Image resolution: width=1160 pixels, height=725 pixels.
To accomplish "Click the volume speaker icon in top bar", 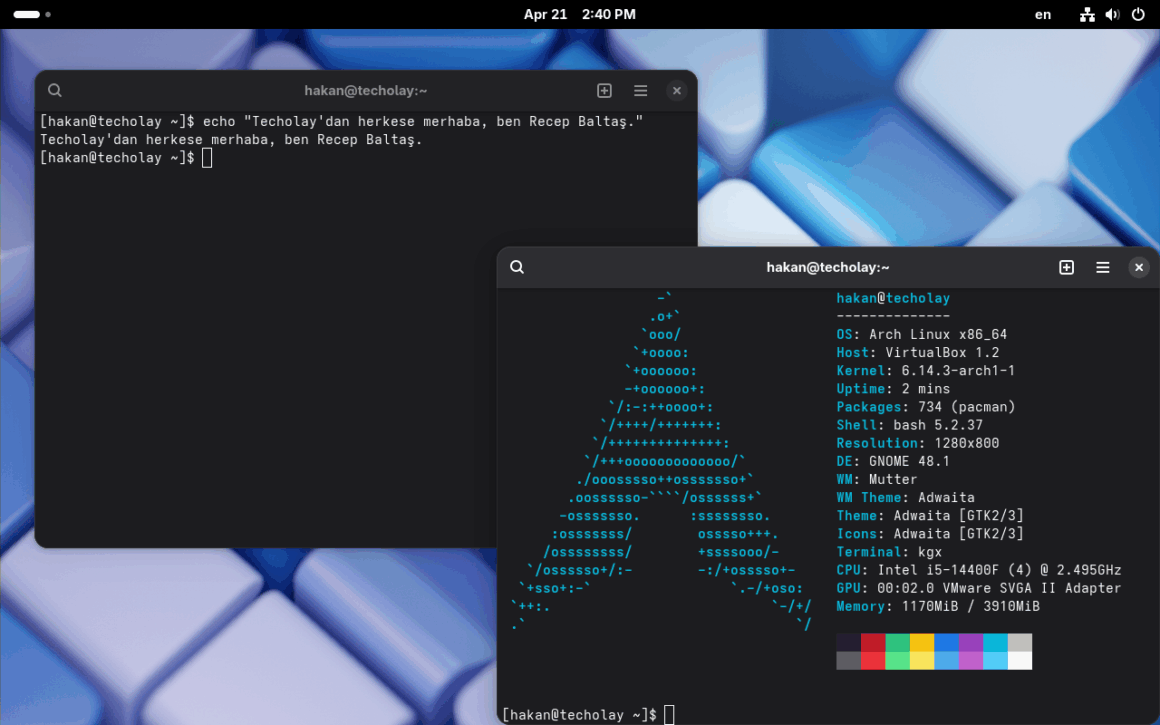I will point(1112,14).
